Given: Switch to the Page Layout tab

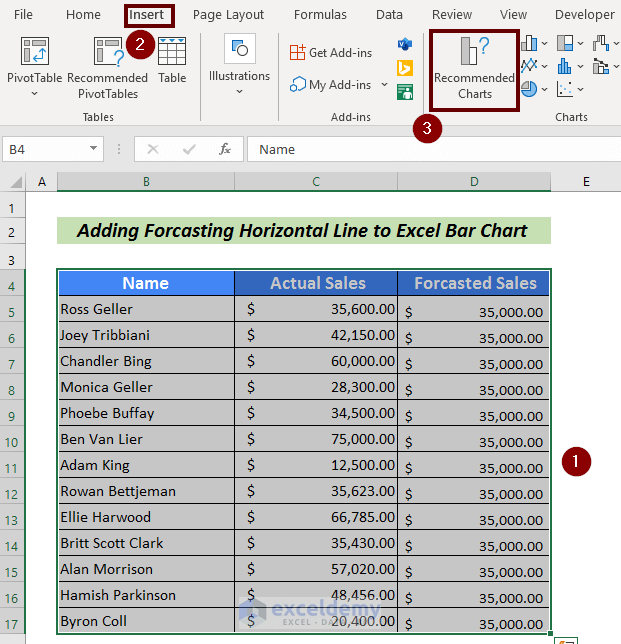Looking at the screenshot, I should pos(228,15).
